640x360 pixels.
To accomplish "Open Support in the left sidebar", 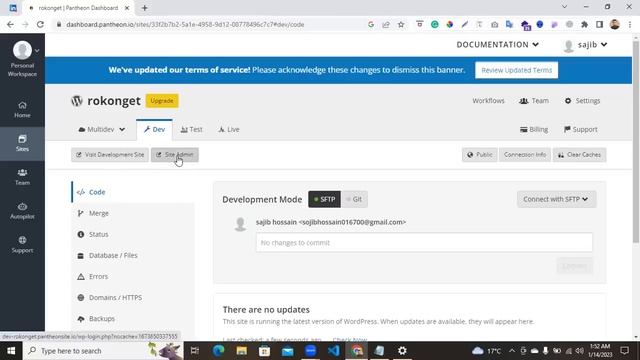I will (x=22, y=244).
